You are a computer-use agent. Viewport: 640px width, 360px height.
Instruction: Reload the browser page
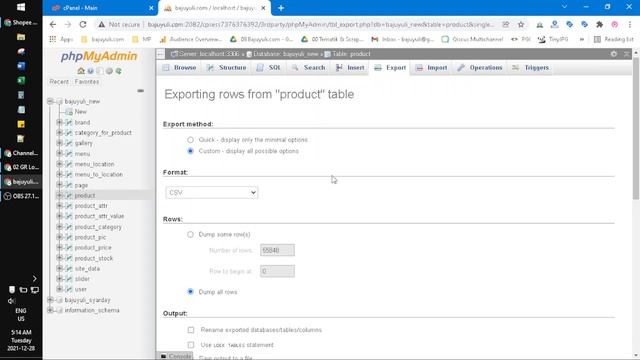83,24
